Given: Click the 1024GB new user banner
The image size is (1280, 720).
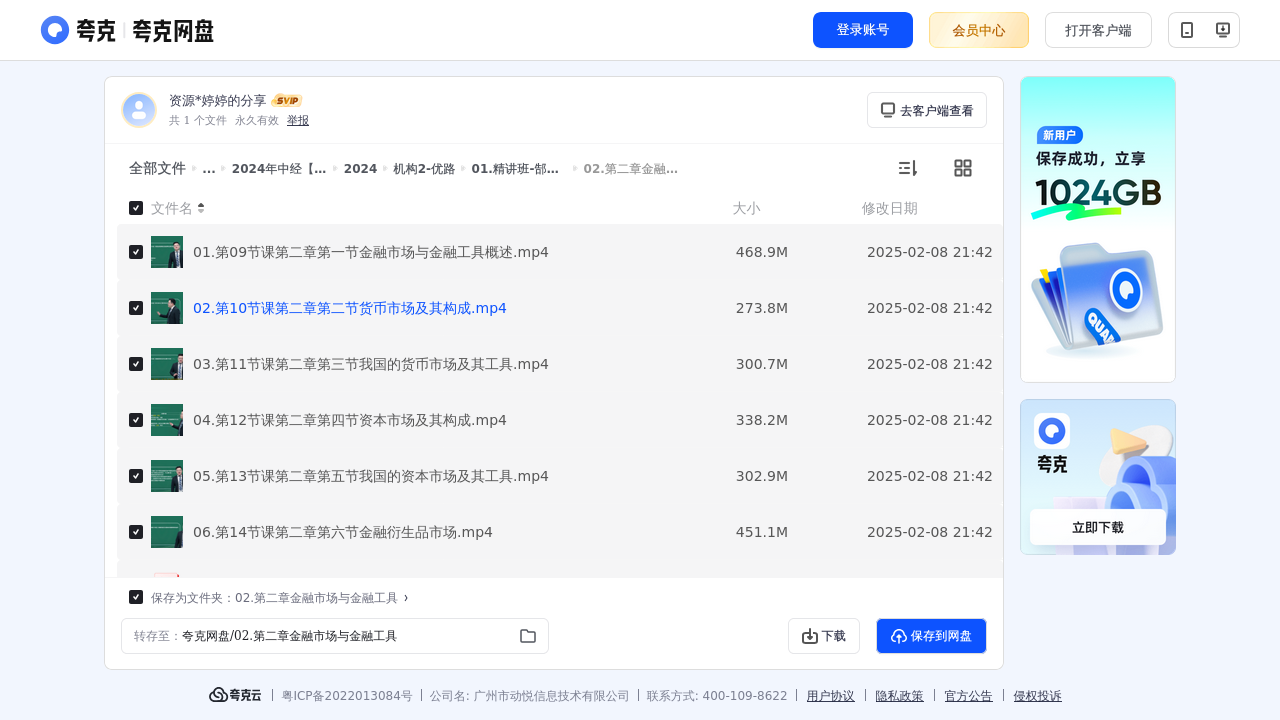Looking at the screenshot, I should coord(1098,229).
